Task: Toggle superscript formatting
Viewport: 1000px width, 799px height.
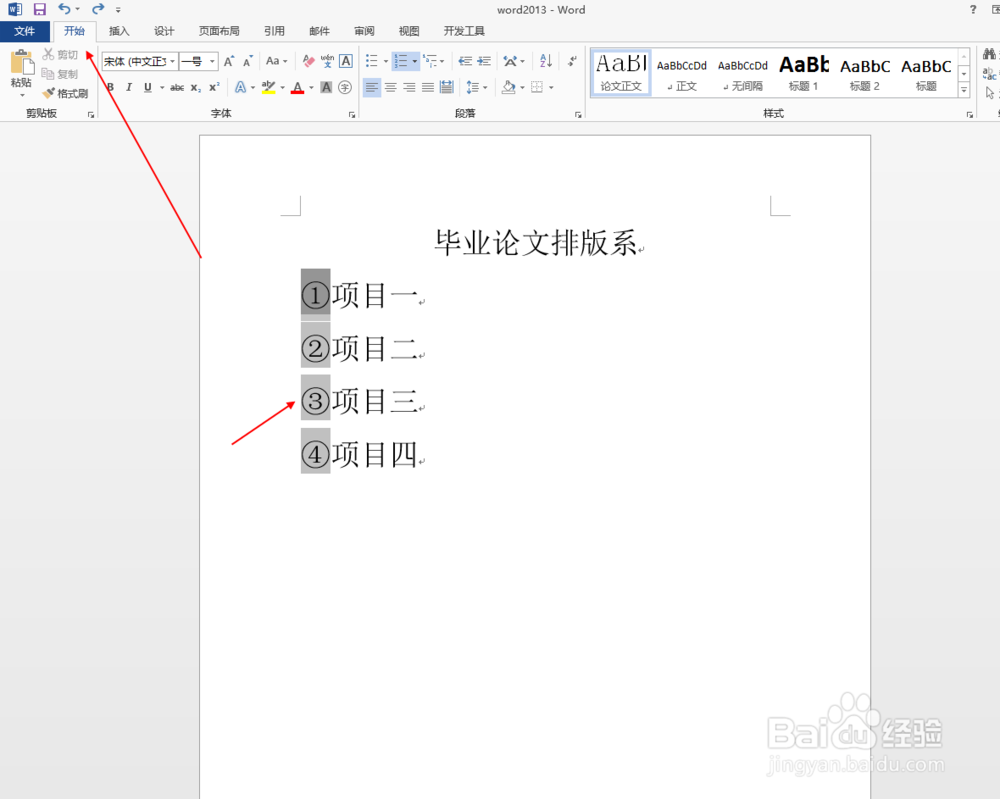Action: click(x=214, y=88)
